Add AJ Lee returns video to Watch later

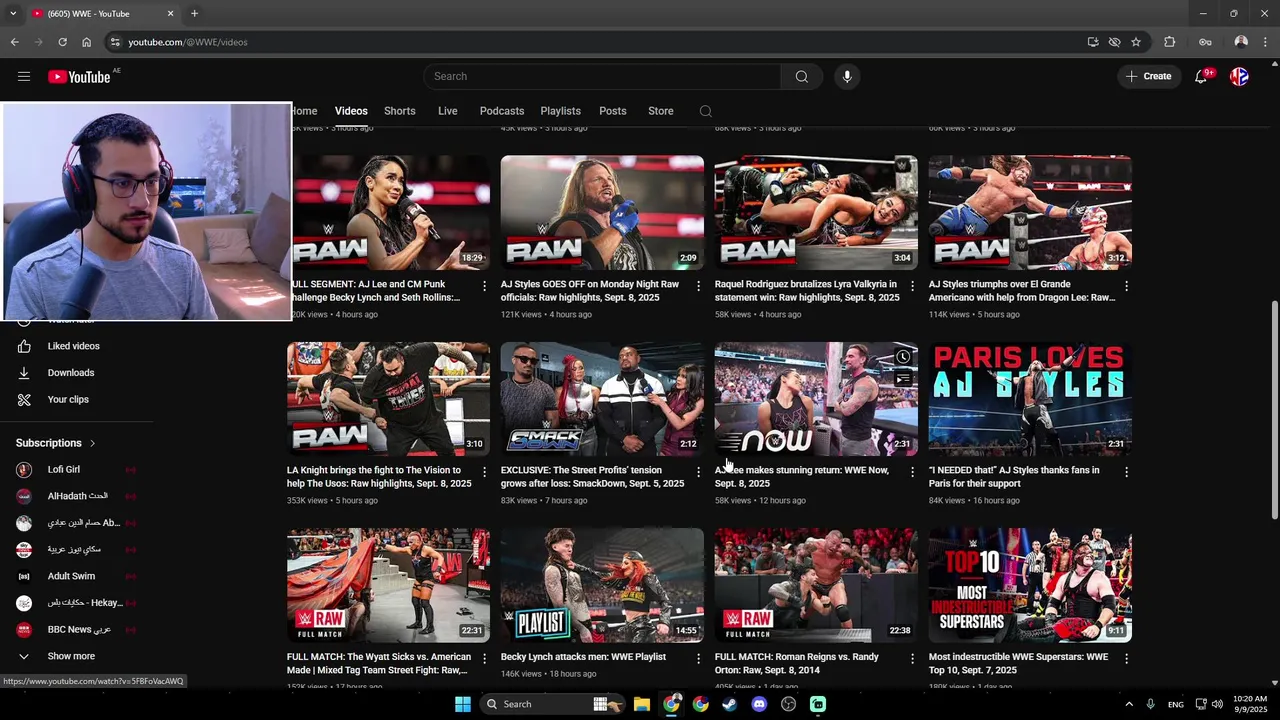tap(903, 357)
